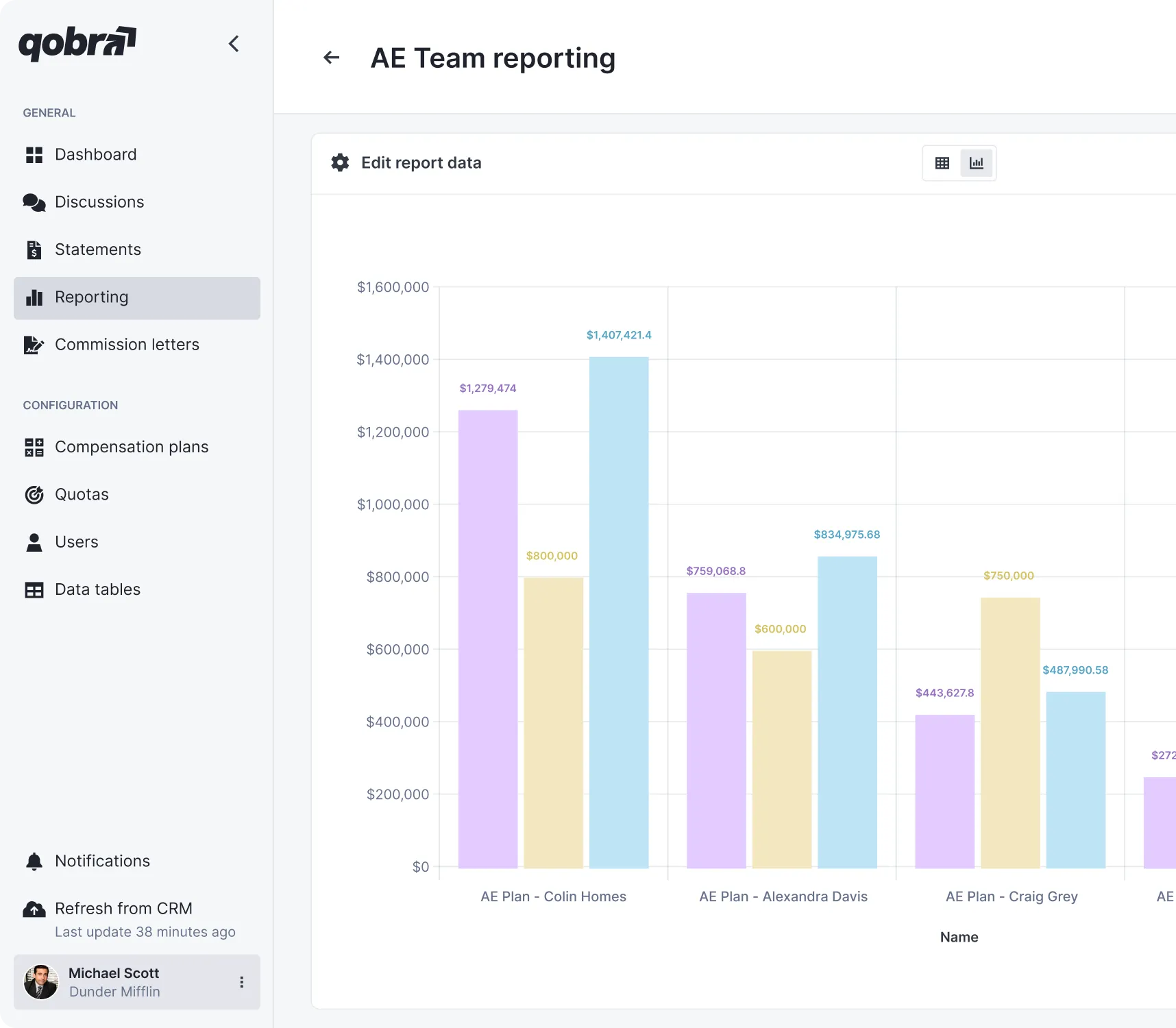Click Michael Scott's profile avatar
This screenshot has width=1176, height=1028.
tap(40, 982)
